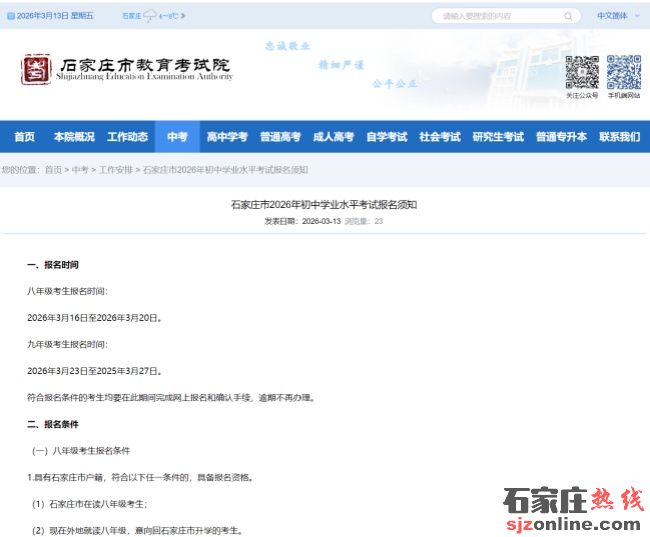Navigate to 研究生考试 section

tap(498, 137)
